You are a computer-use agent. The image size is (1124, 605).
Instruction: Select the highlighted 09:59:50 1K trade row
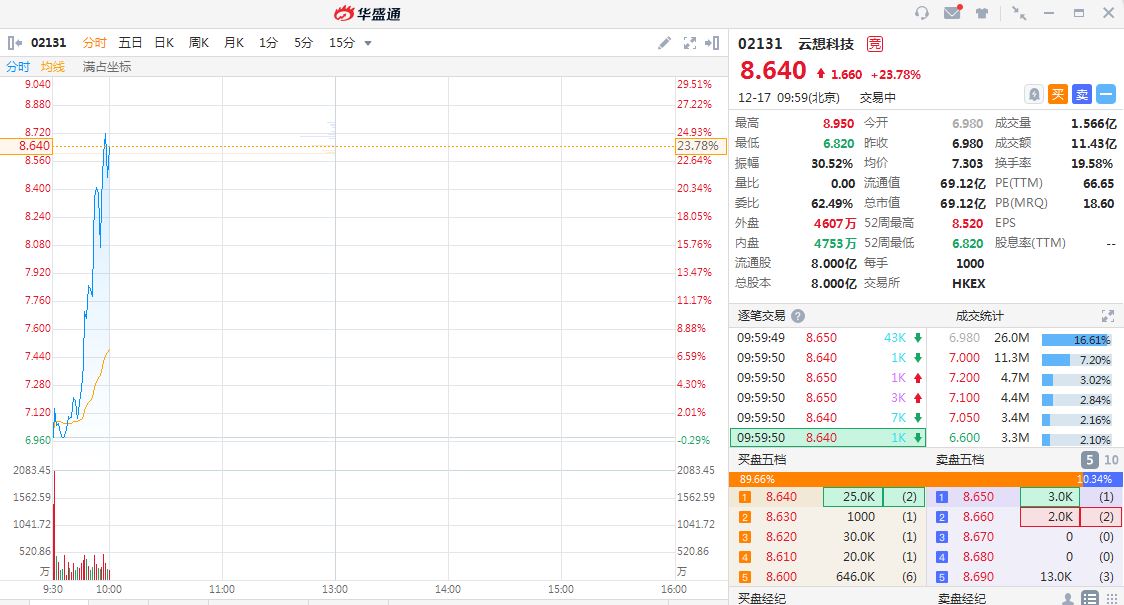pyautogui.click(x=828, y=437)
